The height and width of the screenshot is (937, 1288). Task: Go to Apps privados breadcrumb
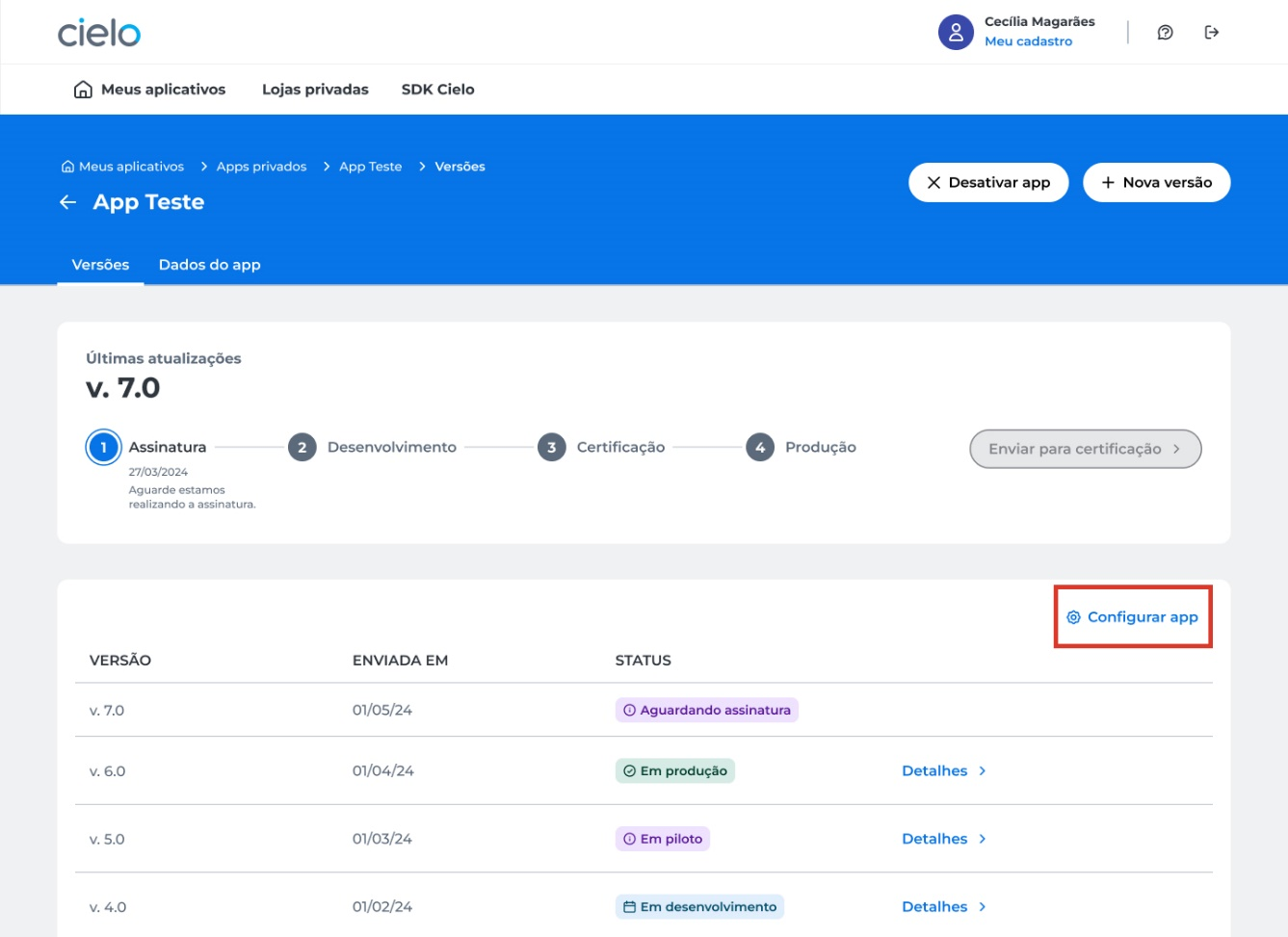point(261,167)
